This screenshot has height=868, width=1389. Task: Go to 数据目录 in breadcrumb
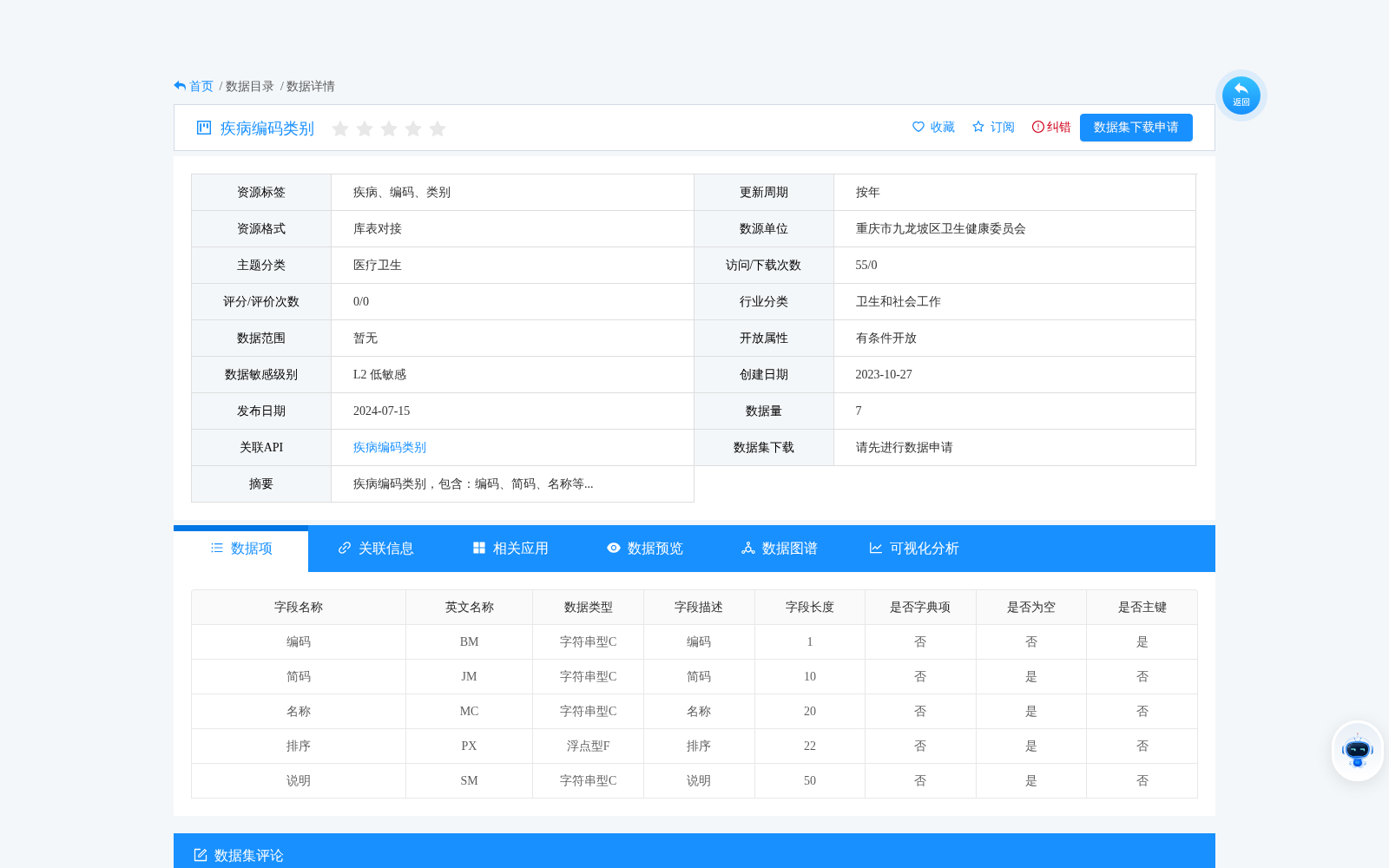(x=250, y=86)
